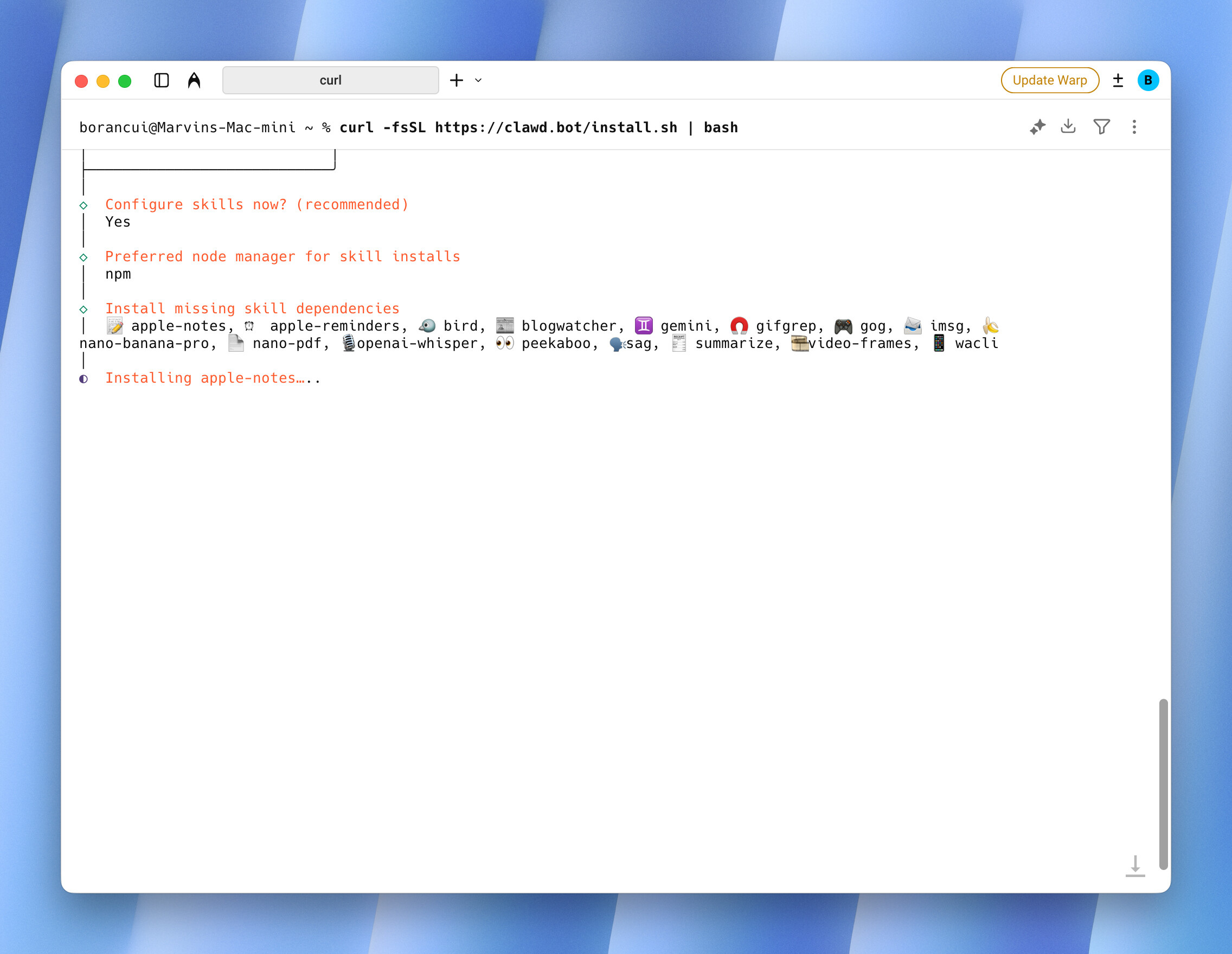Screen dimensions: 1232x954
Task: Click the vertical scrollbar thumb
Action: point(1163,784)
